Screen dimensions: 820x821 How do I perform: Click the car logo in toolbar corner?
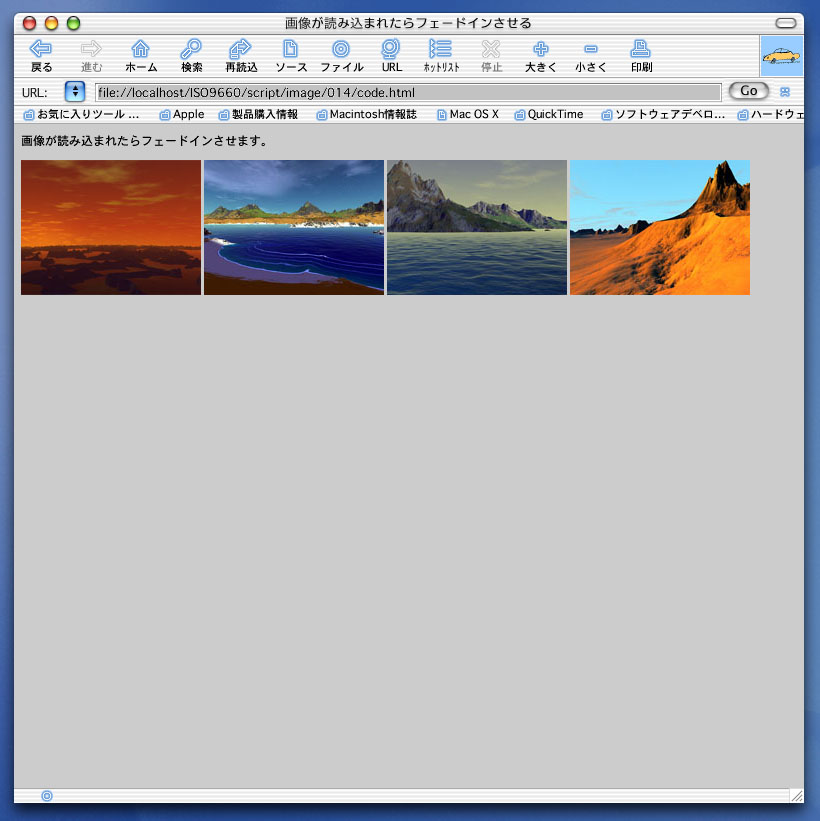781,56
